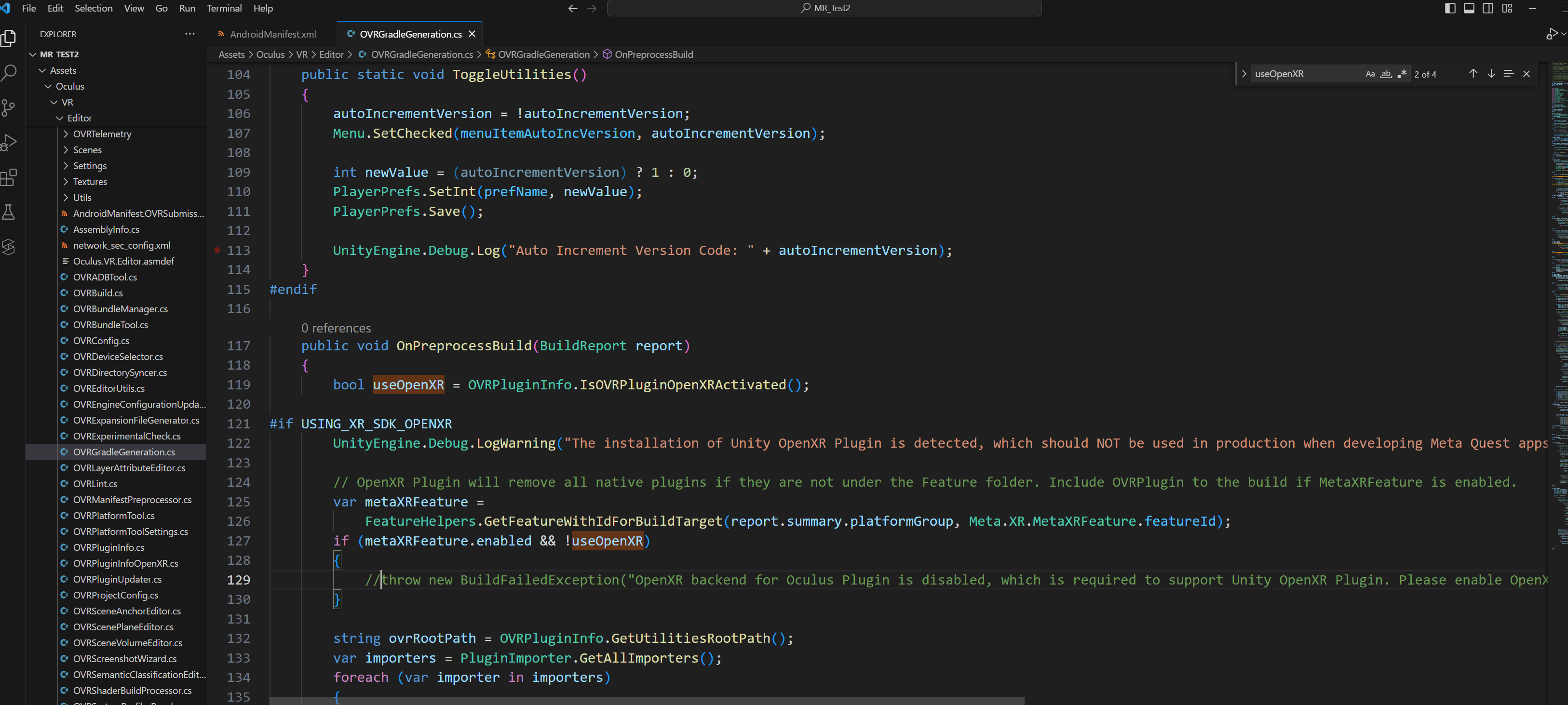The width and height of the screenshot is (1568, 705).
Task: Toggle Match Case in find widget
Action: click(x=1369, y=74)
